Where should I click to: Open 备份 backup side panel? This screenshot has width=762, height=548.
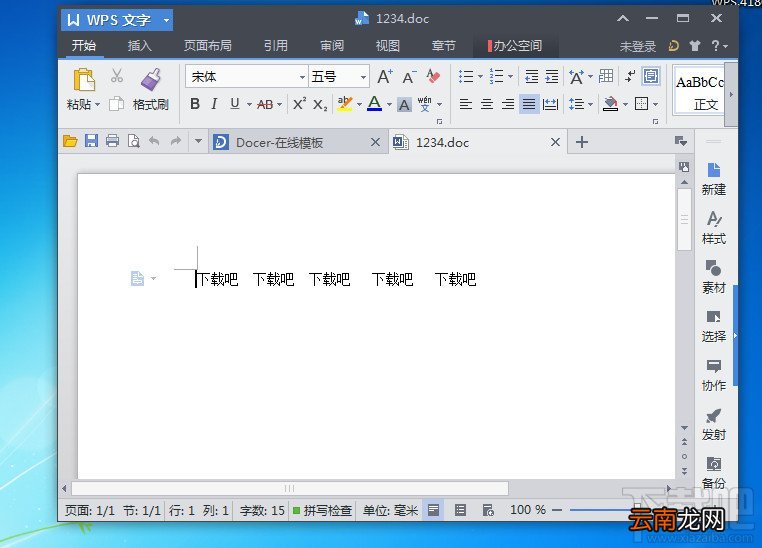713,472
